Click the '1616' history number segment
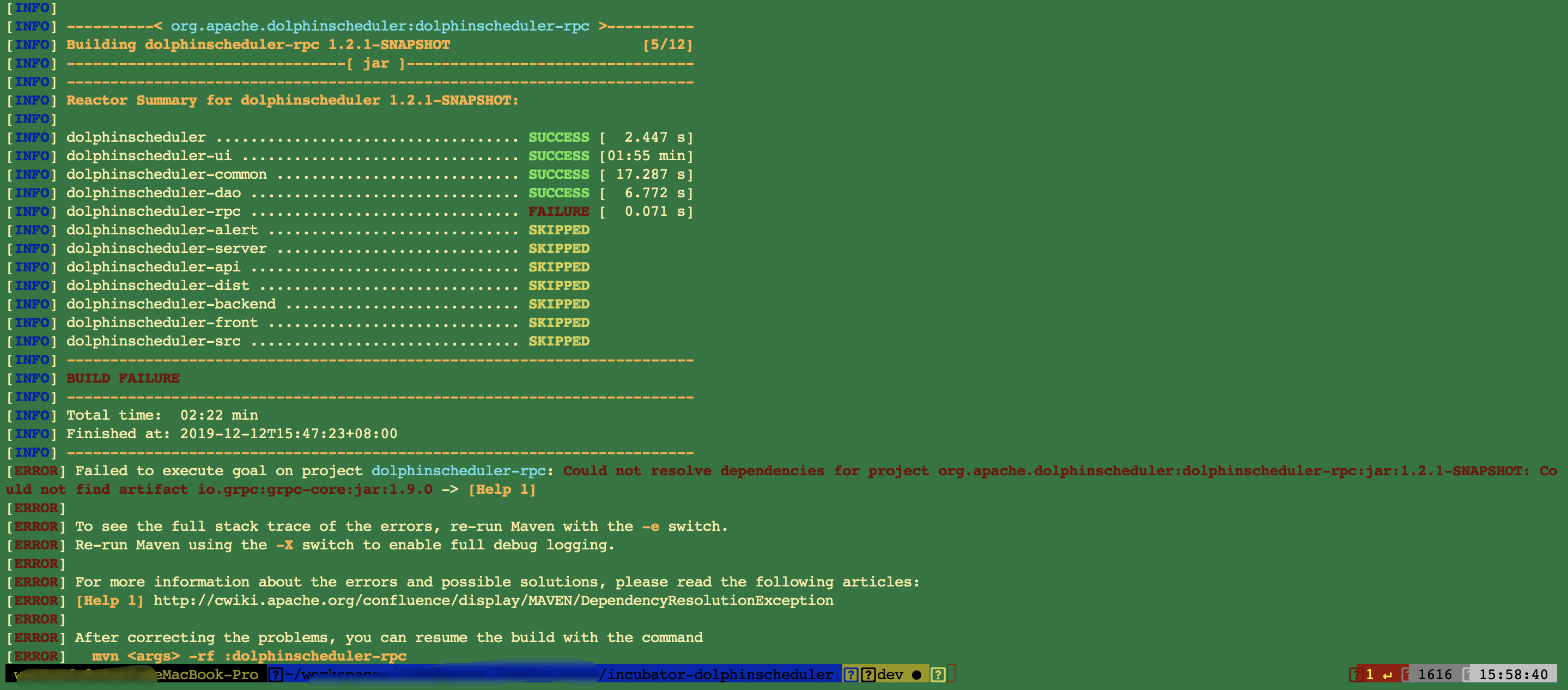The height and width of the screenshot is (690, 1568). tap(1435, 674)
